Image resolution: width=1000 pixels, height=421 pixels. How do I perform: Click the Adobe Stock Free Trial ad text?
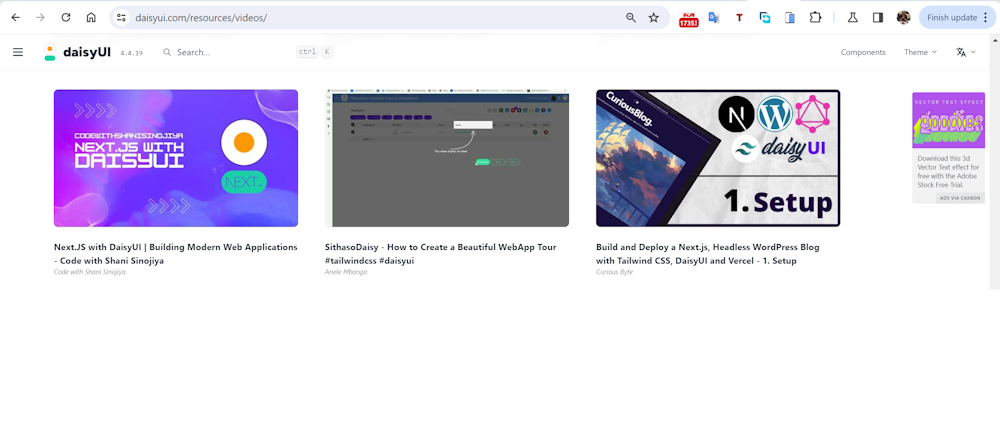point(948,171)
